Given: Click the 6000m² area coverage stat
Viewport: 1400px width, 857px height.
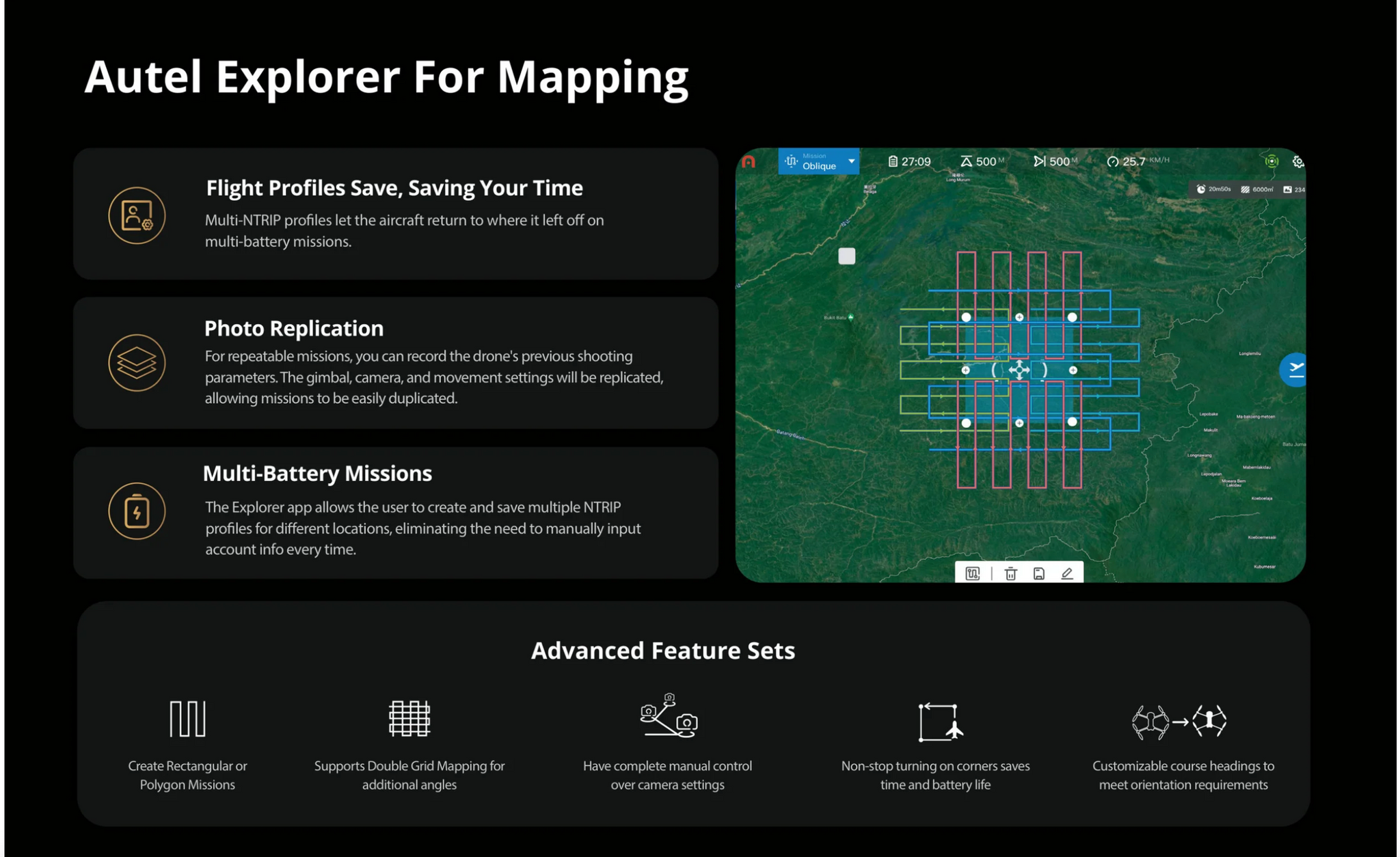Looking at the screenshot, I should point(1257,189).
